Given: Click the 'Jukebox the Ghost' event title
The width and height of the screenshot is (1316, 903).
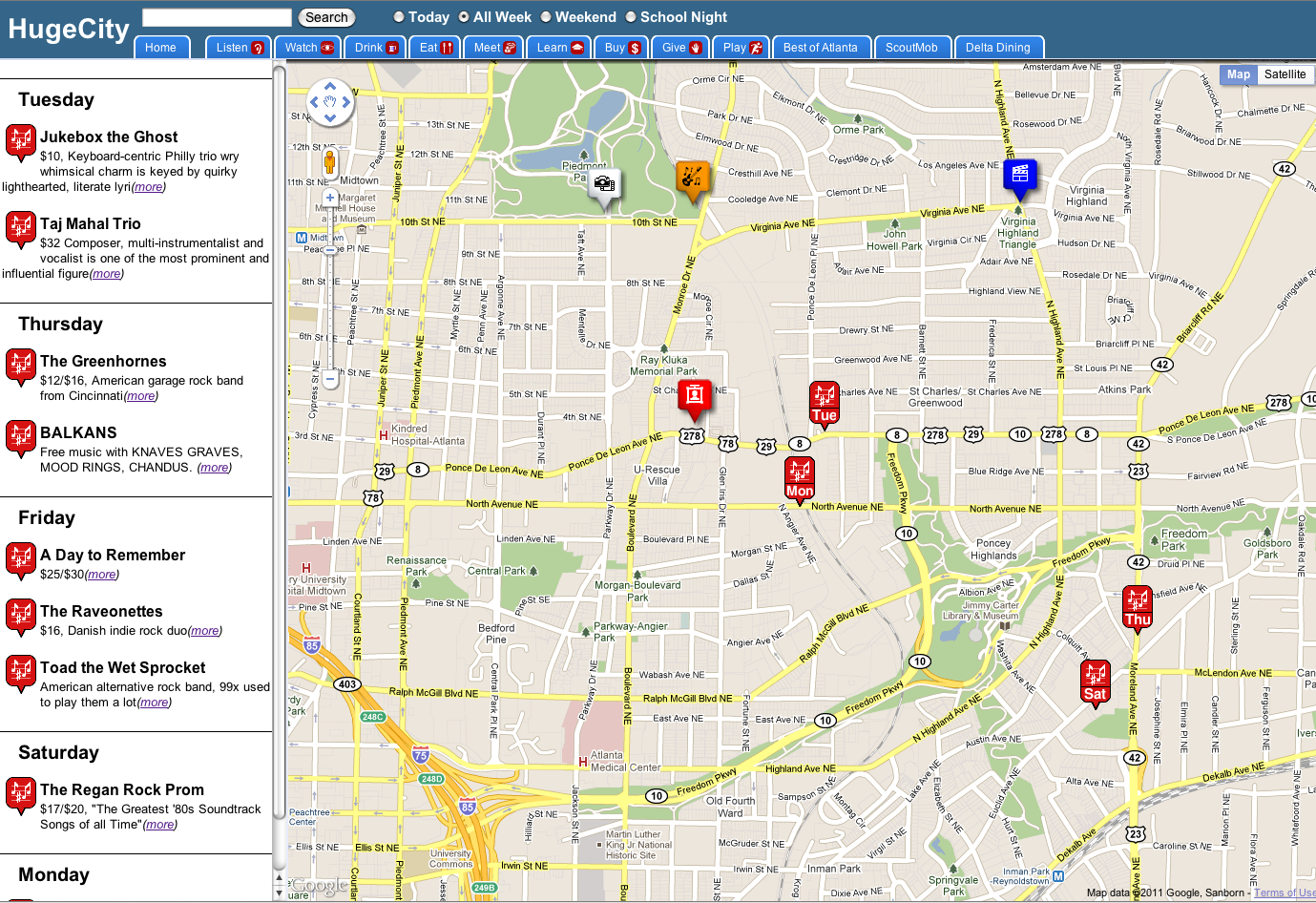Looking at the screenshot, I should (109, 136).
